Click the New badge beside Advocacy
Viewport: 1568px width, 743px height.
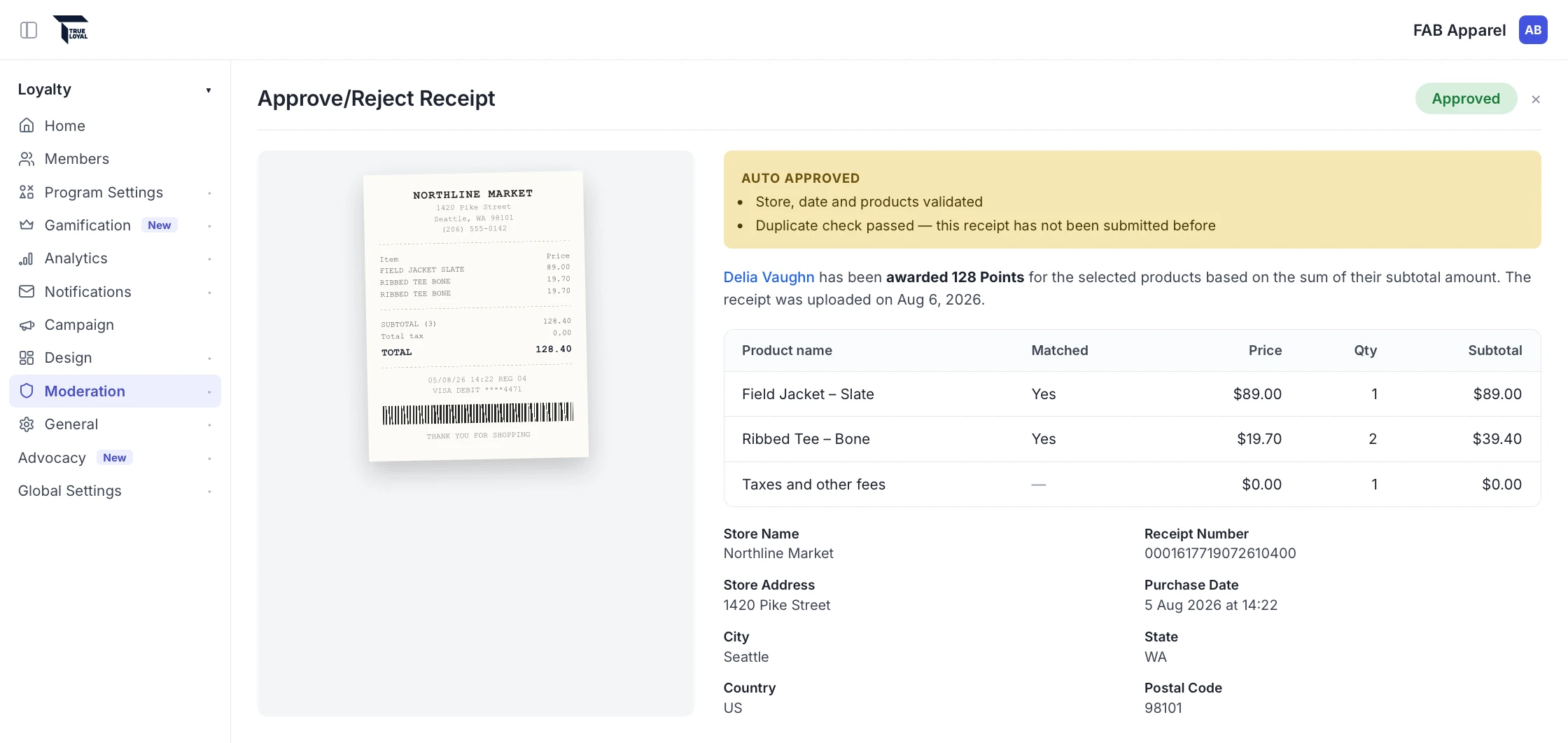114,457
